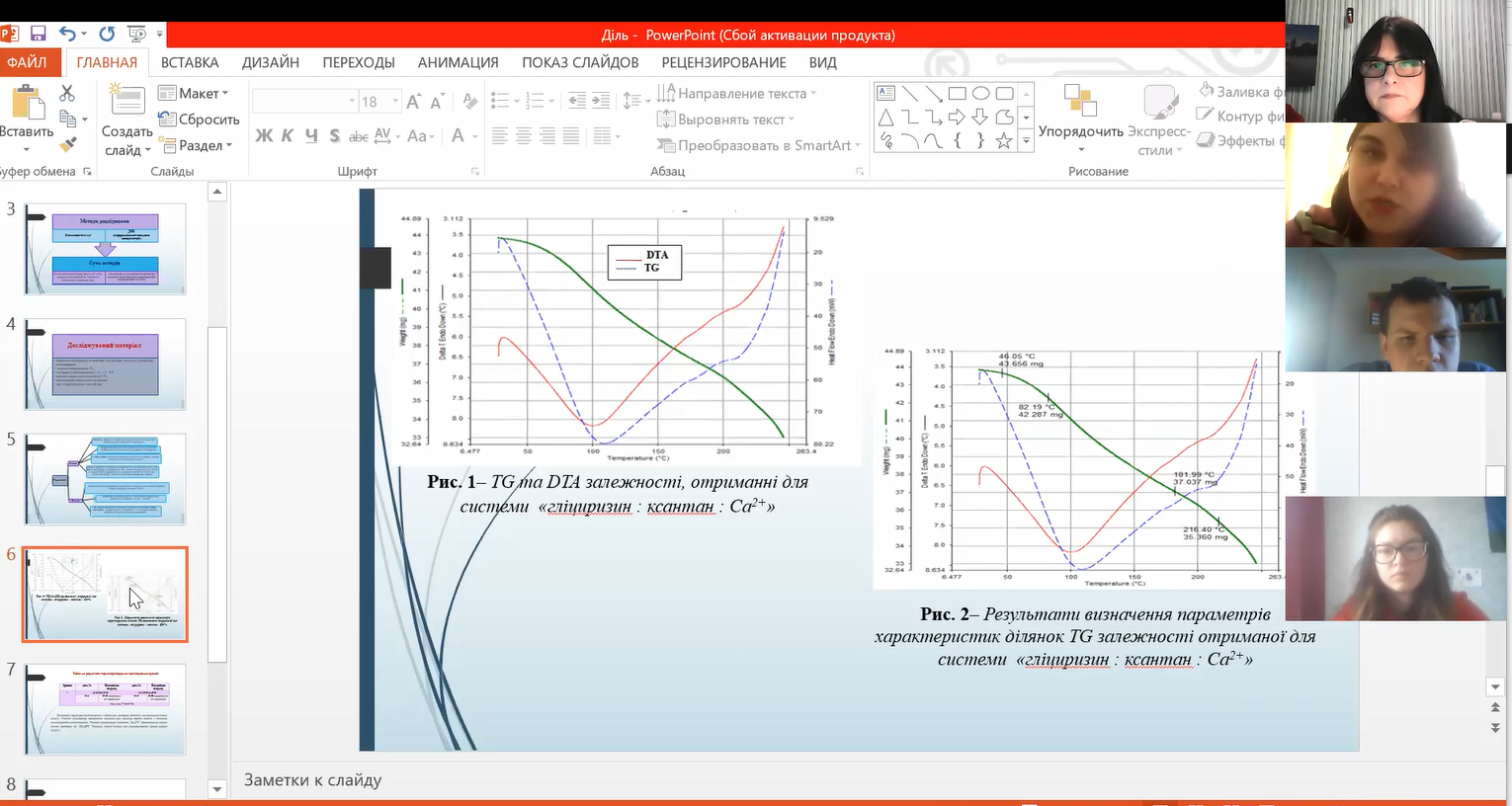Click the Упорядочить arrange icon
This screenshot has width=1512, height=806.
[x=1080, y=102]
